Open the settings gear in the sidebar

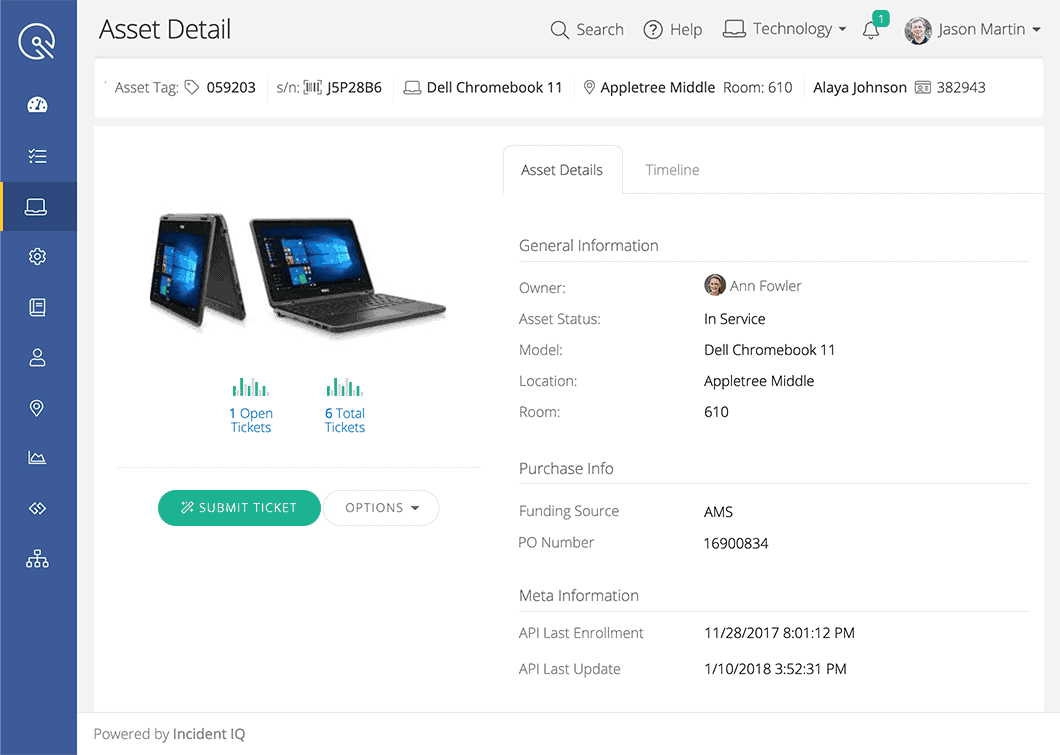pos(37,256)
